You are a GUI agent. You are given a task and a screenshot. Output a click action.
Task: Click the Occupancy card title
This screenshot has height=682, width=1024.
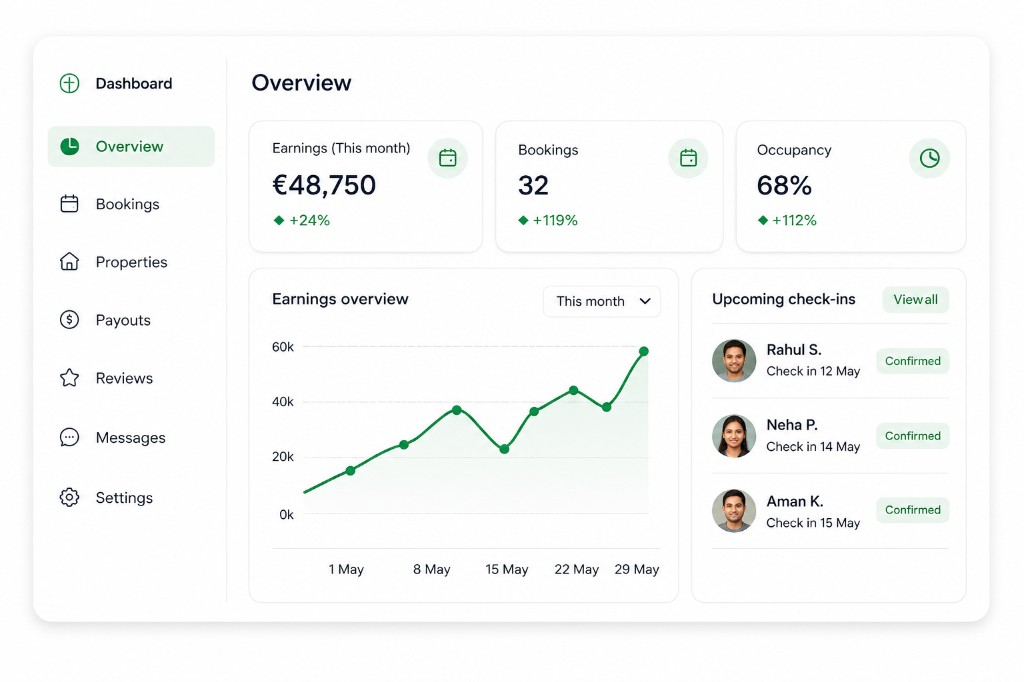[x=794, y=150]
